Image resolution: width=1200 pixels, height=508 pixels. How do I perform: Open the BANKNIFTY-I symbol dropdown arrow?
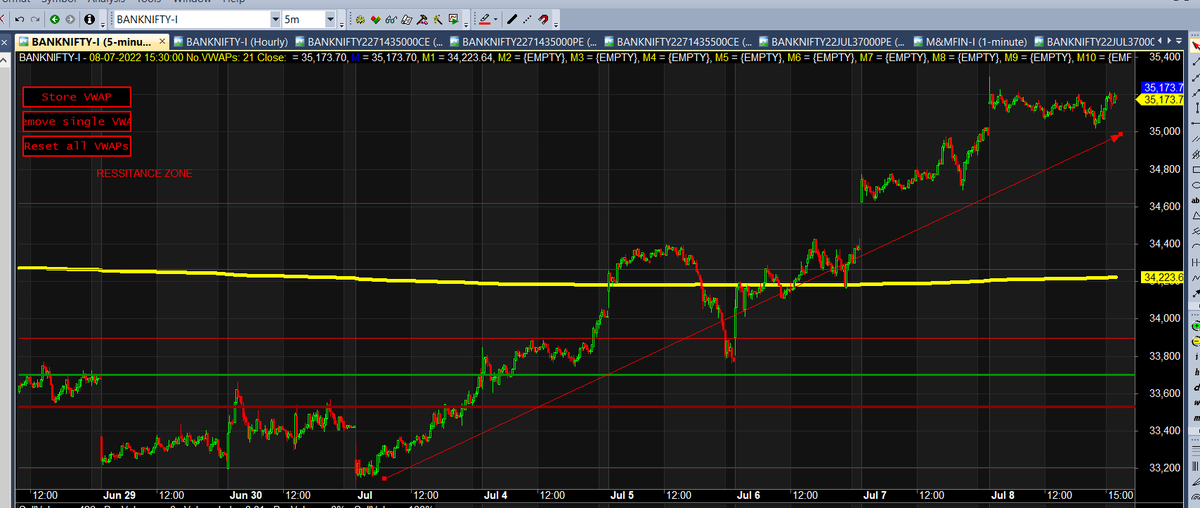pyautogui.click(x=276, y=19)
